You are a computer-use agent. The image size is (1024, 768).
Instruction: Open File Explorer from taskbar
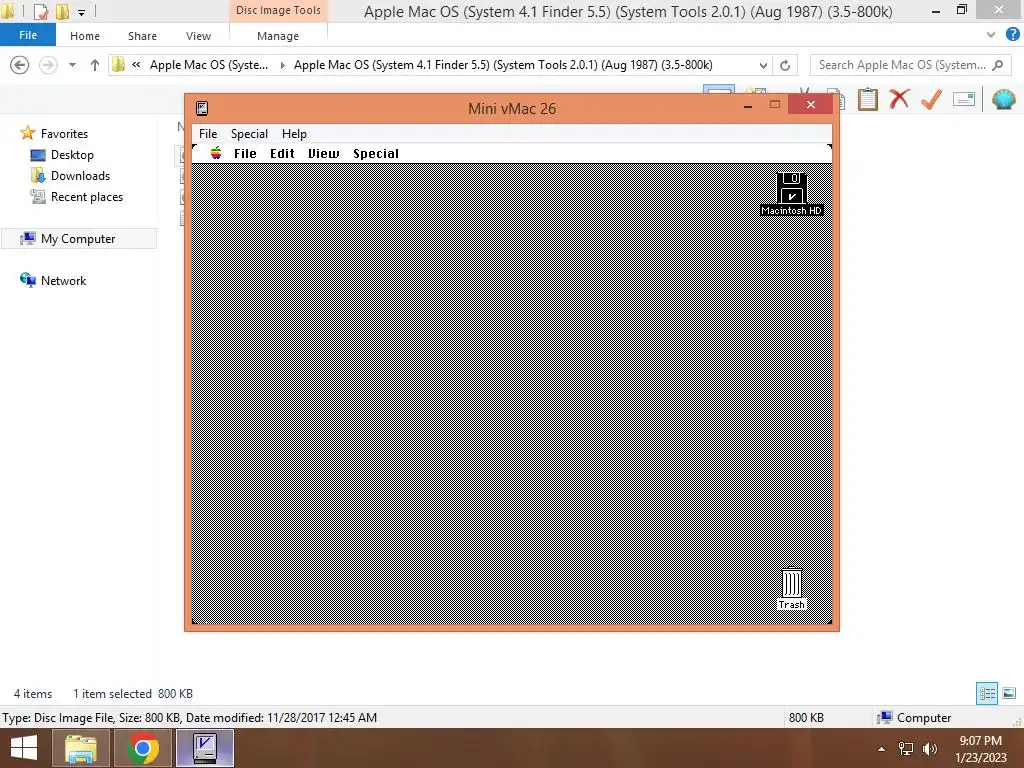point(80,748)
